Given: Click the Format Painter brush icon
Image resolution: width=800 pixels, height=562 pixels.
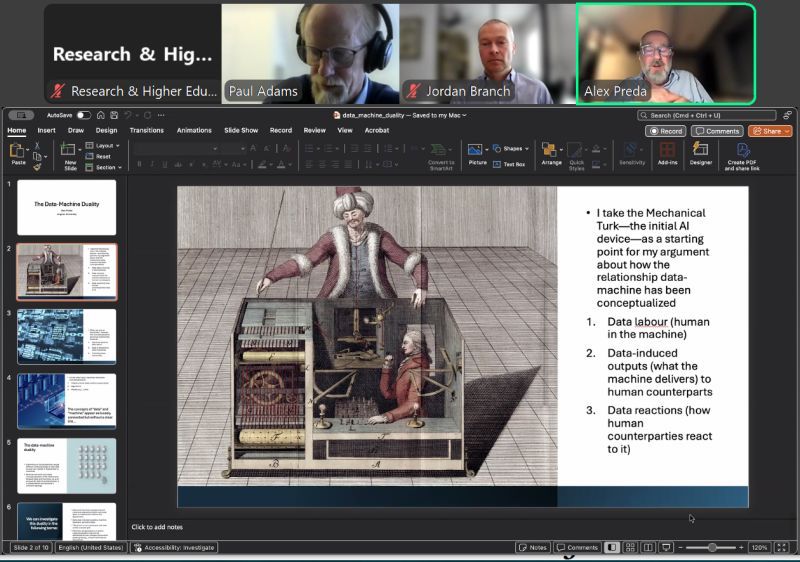Looking at the screenshot, I should pyautogui.click(x=37, y=167).
